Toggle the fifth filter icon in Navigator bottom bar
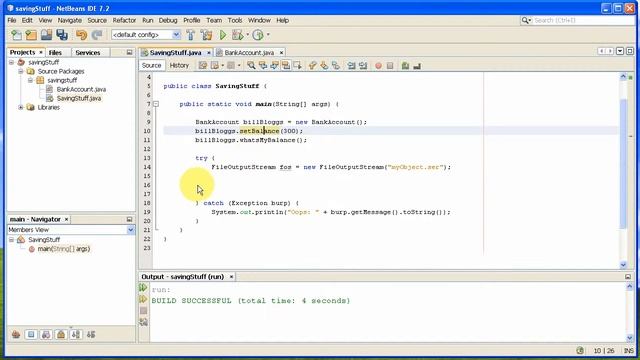640x360 pixels. pyautogui.click(x=76, y=335)
